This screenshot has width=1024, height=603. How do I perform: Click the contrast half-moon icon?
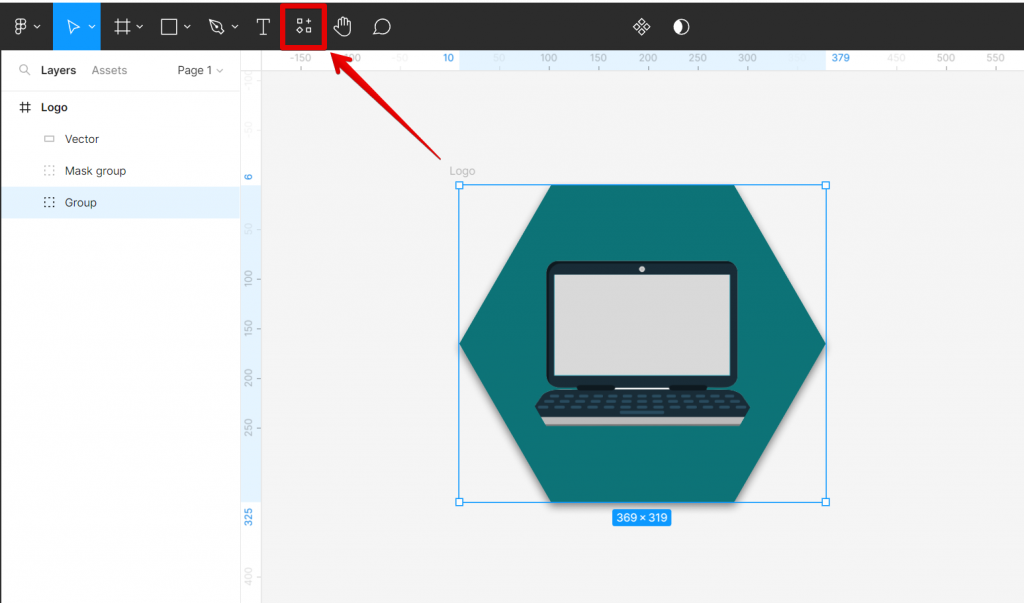point(681,27)
